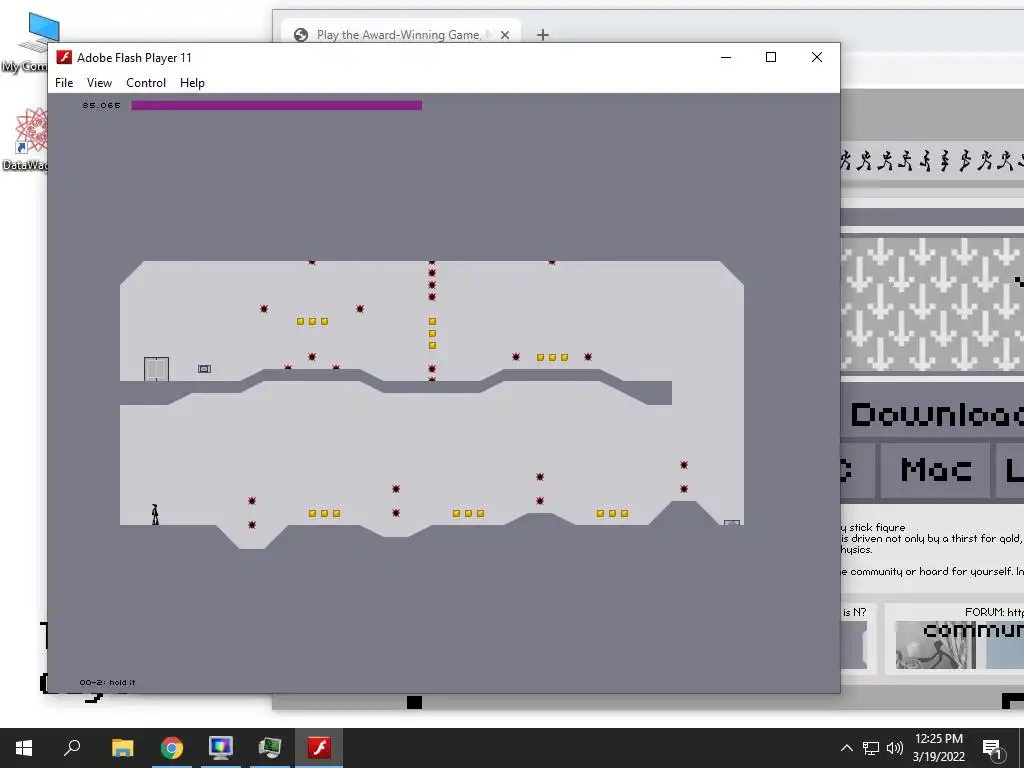Click the exit door in the level
The height and width of the screenshot is (768, 1024).
(156, 369)
